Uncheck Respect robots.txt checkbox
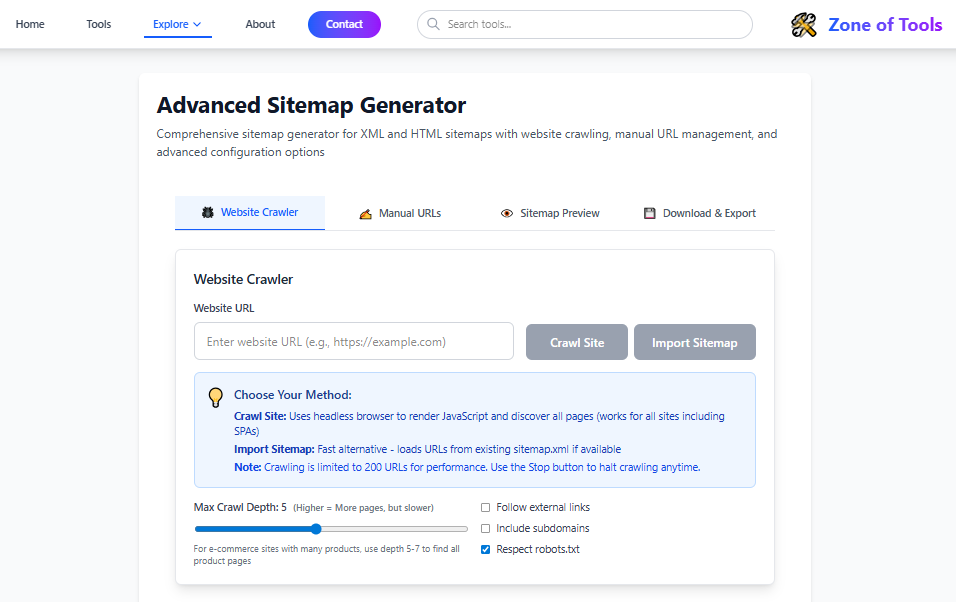Image resolution: width=956 pixels, height=602 pixels. [x=486, y=549]
